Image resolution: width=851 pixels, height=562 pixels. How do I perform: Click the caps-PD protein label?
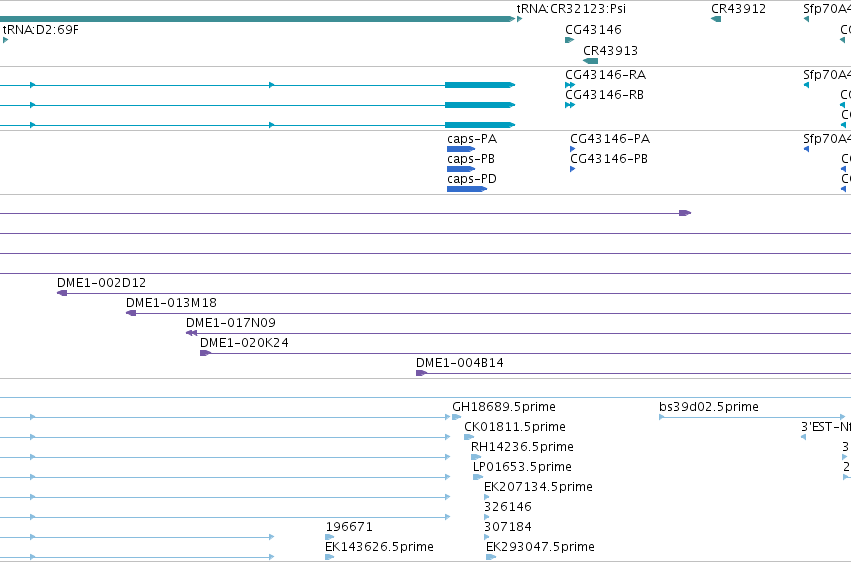click(x=472, y=179)
